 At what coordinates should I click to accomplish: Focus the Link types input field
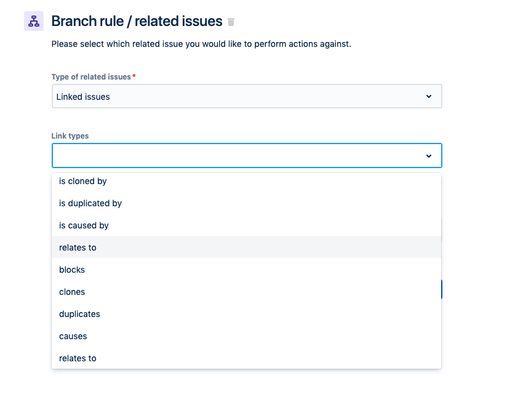click(247, 156)
